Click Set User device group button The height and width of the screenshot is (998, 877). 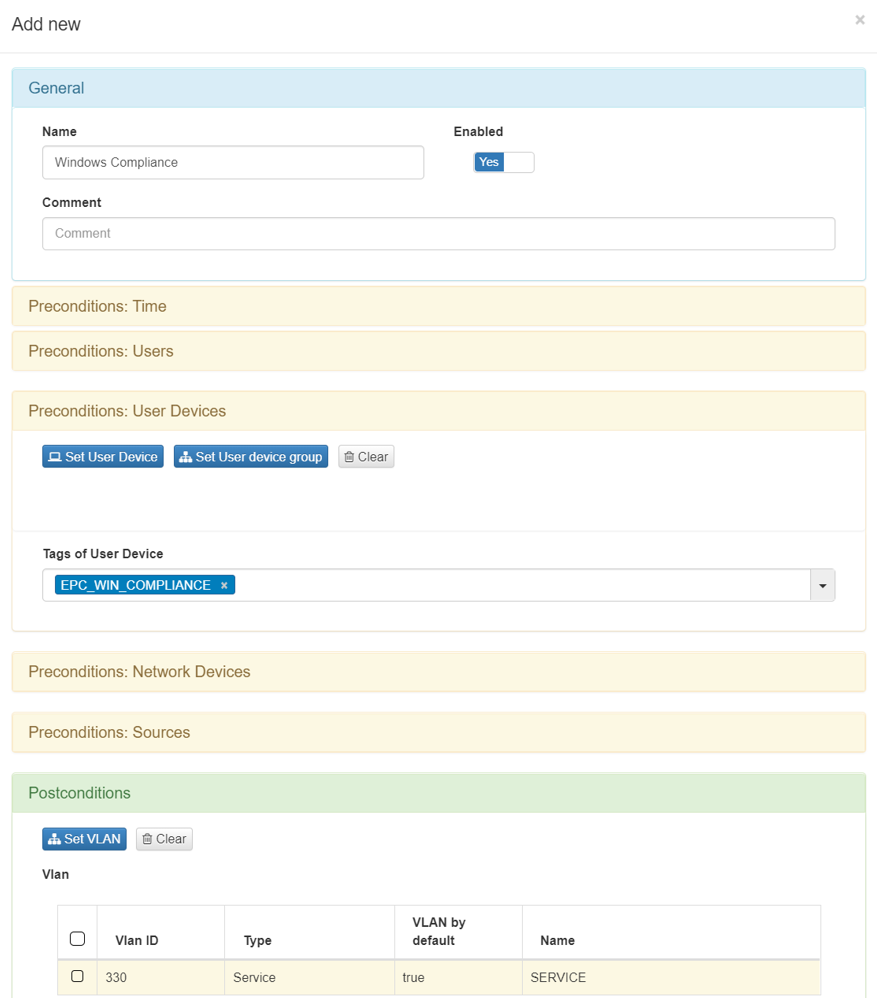click(x=251, y=457)
